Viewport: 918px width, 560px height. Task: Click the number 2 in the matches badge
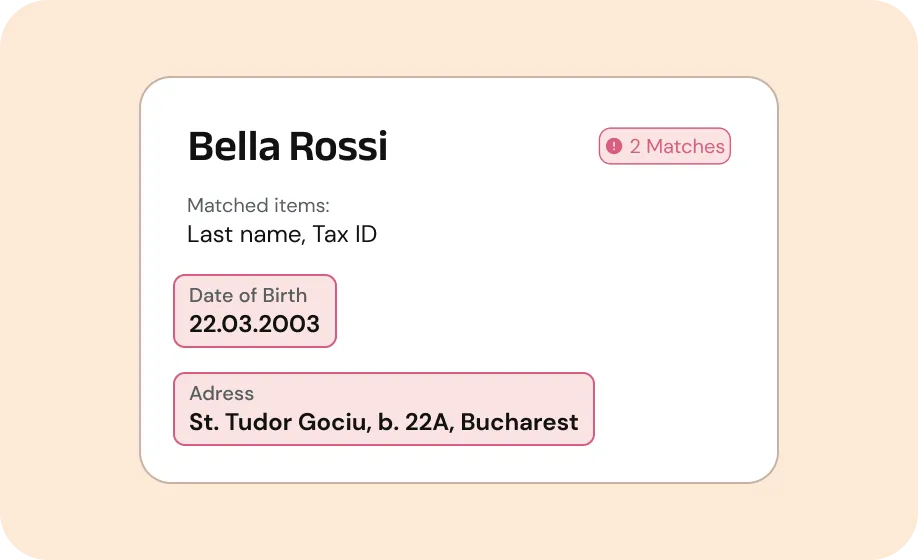[635, 146]
